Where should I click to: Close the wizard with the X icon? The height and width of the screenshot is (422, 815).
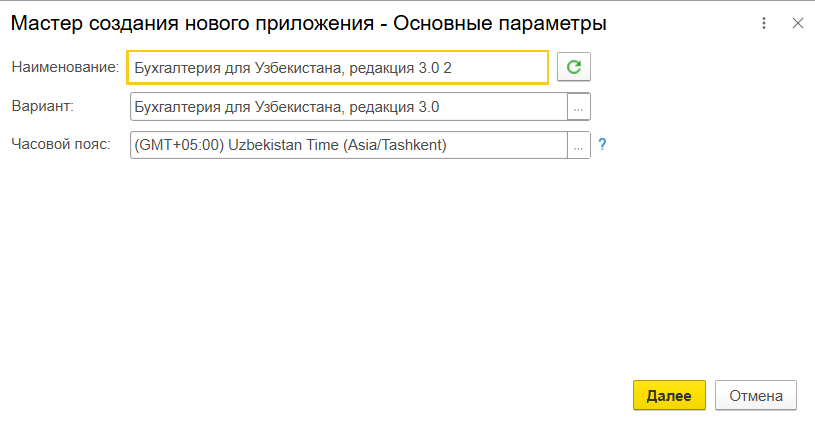(797, 23)
